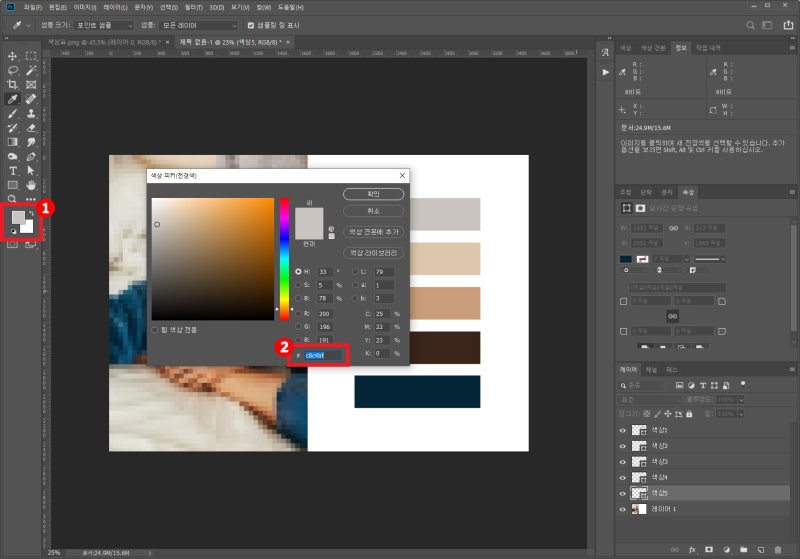Click the 색상 라이브러리 button
Image resolution: width=800 pixels, height=559 pixels.
coord(373,253)
